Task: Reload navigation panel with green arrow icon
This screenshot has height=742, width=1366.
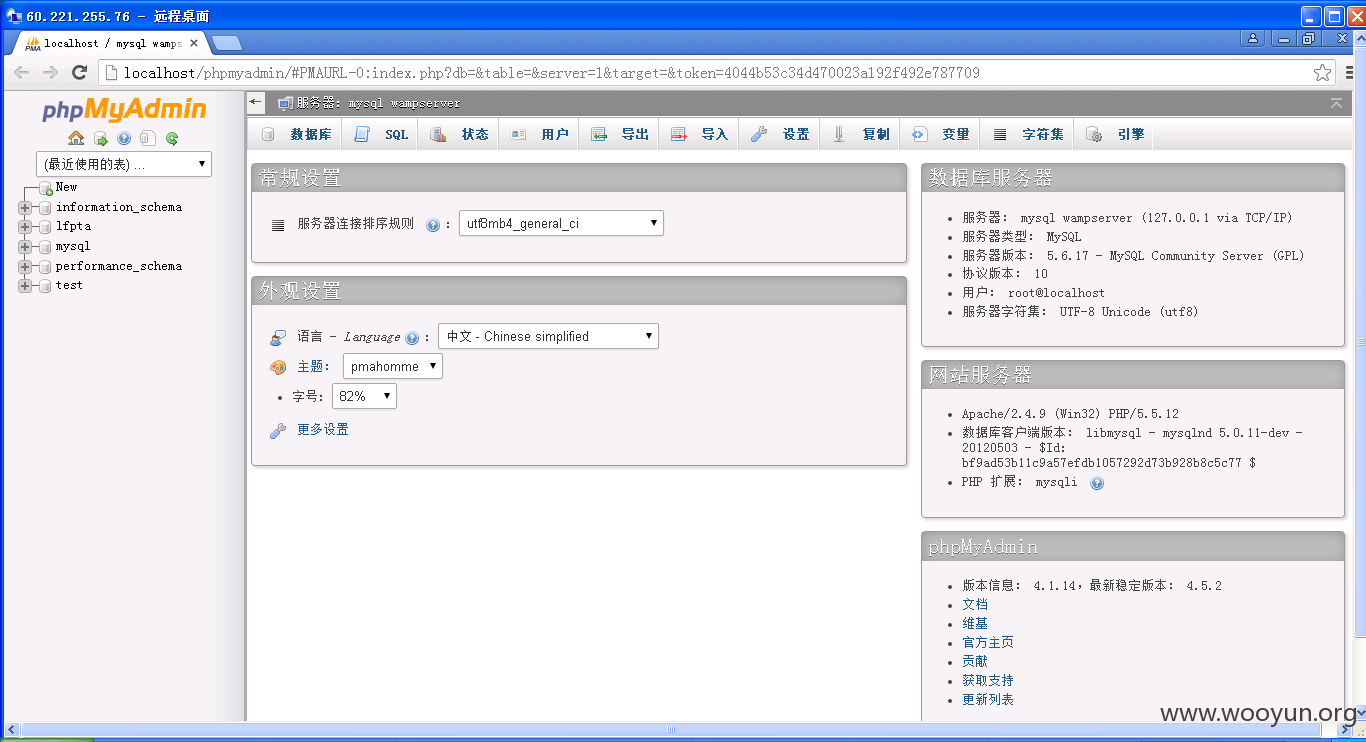Action: pos(172,139)
